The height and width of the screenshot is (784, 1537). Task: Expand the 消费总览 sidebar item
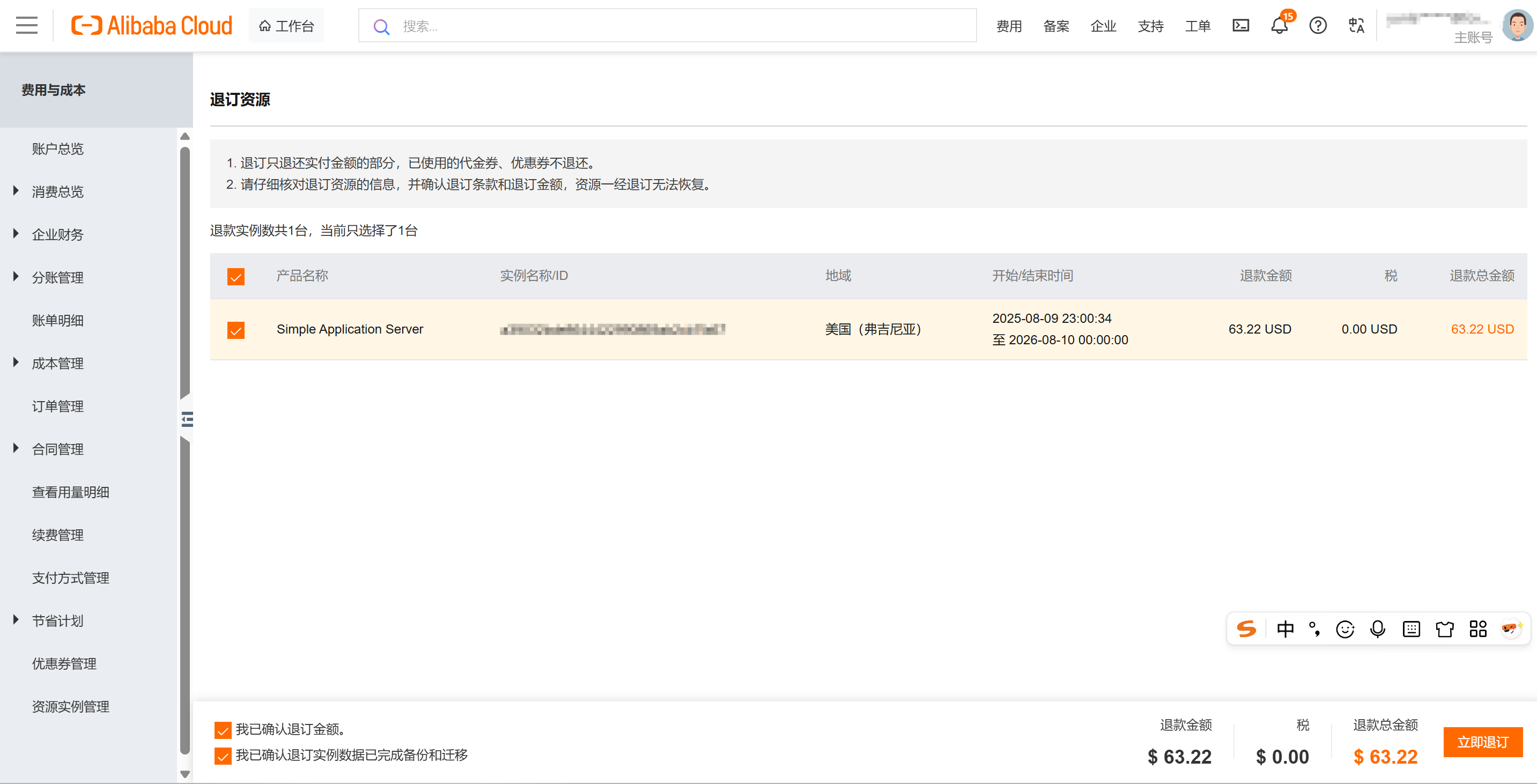(x=57, y=191)
